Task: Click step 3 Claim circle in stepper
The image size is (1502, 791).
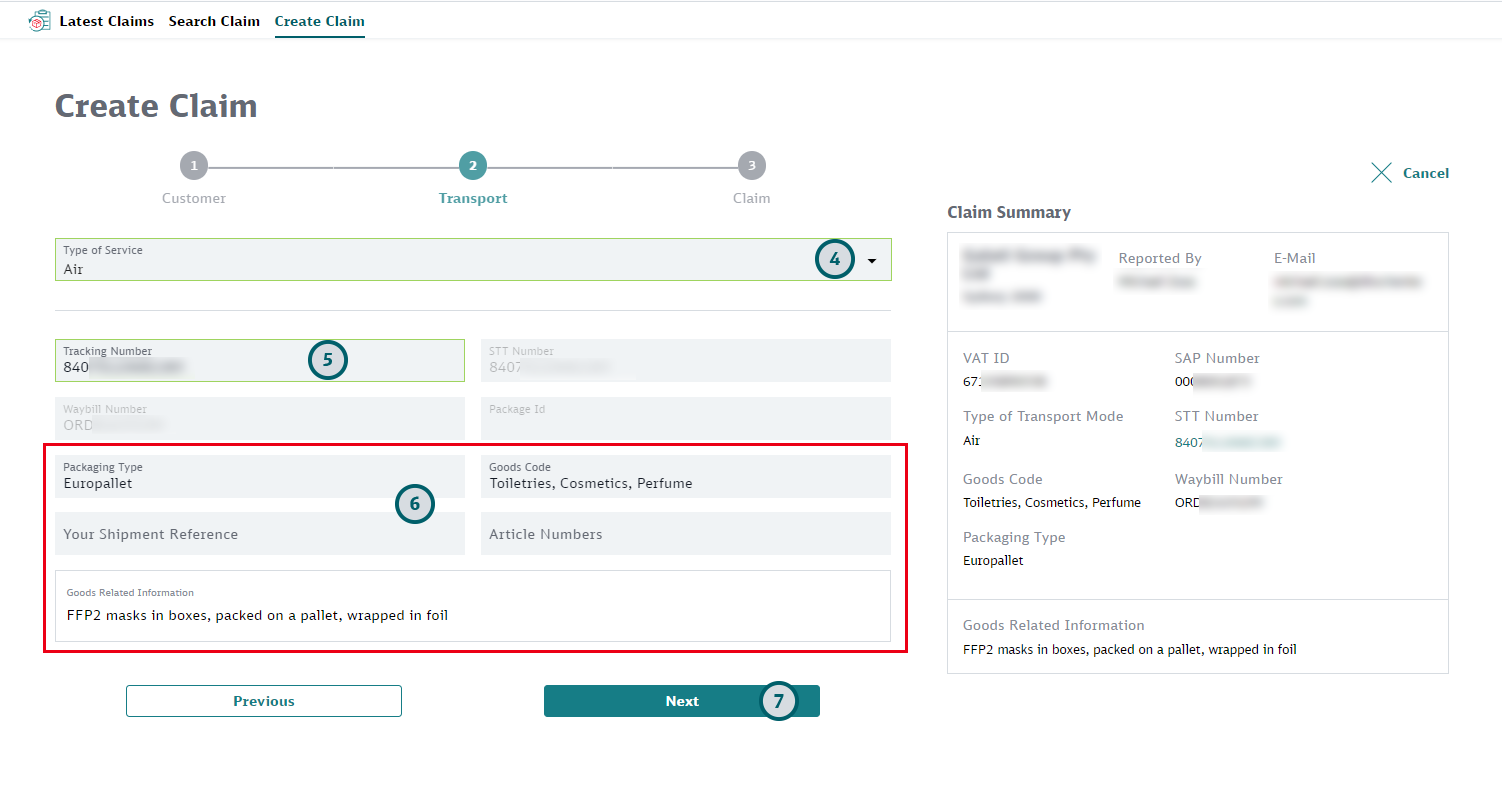Action: pyautogui.click(x=751, y=165)
